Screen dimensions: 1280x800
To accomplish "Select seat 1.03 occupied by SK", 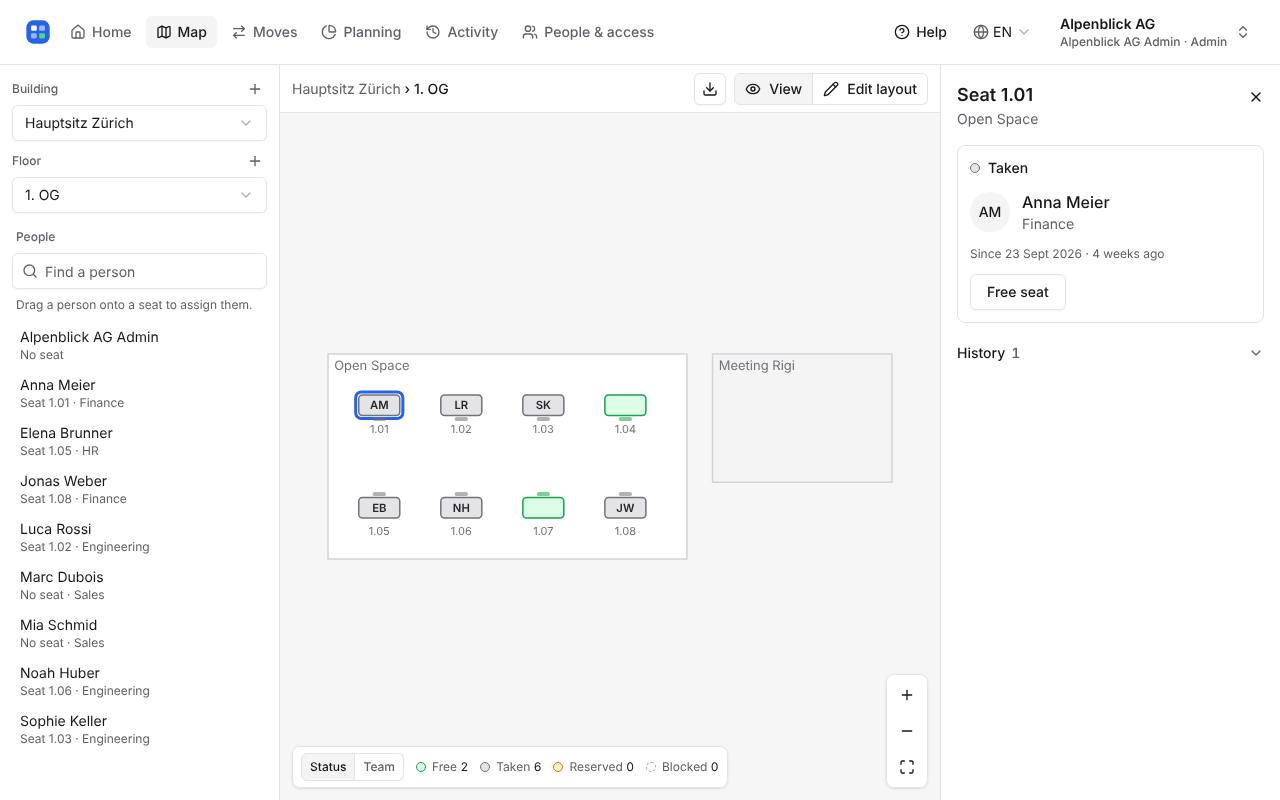I will click(x=543, y=405).
